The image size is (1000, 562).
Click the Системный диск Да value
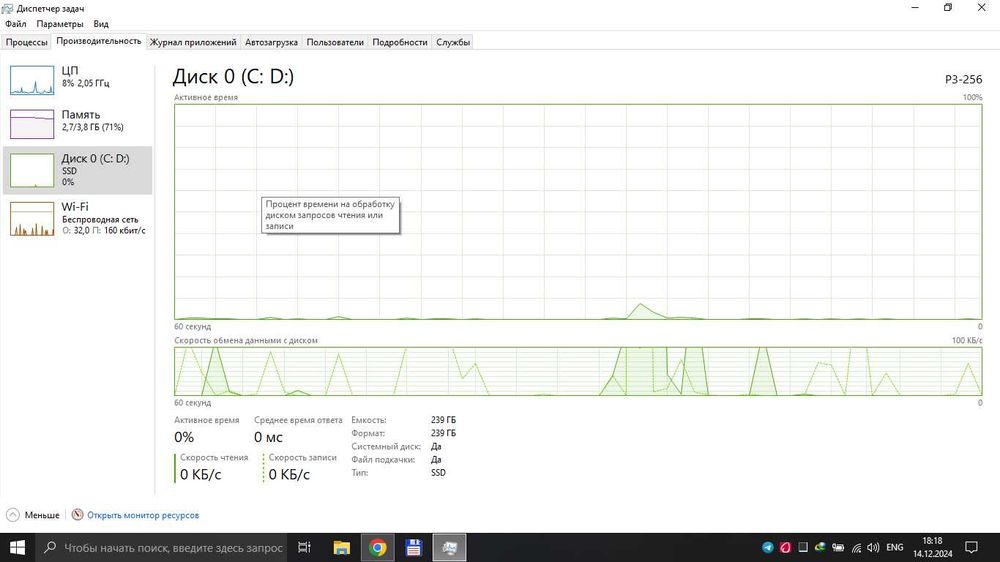[436, 447]
